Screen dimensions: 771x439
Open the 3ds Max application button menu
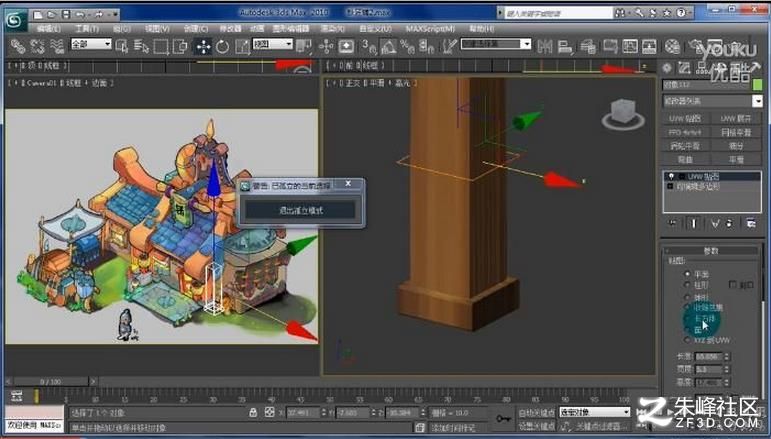16,20
